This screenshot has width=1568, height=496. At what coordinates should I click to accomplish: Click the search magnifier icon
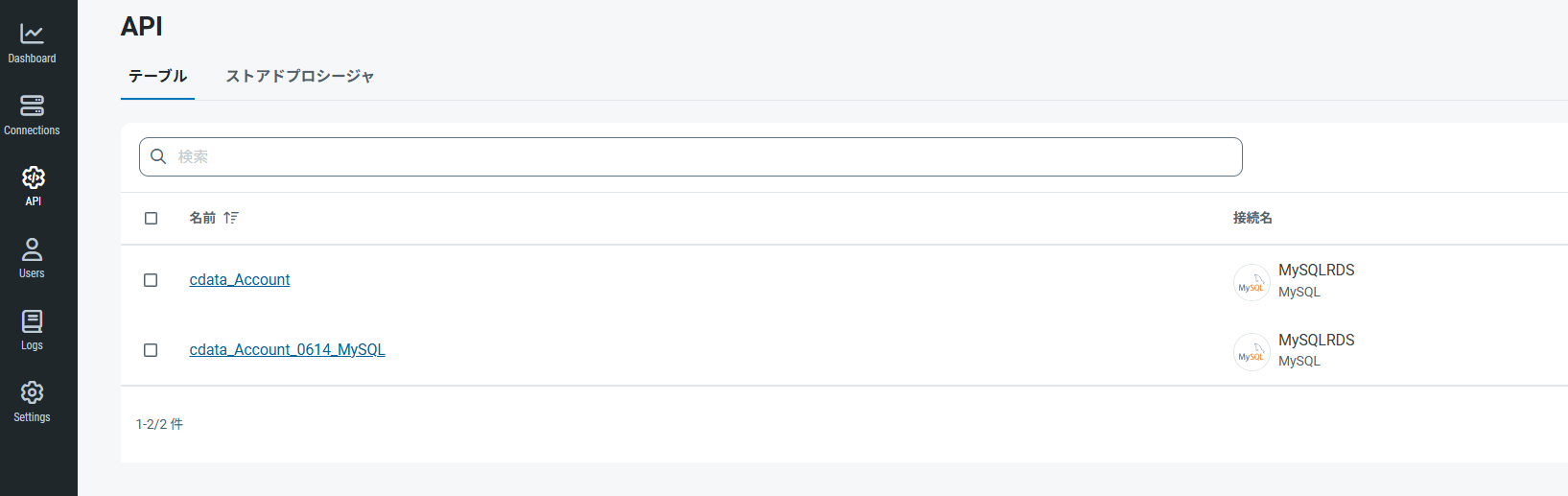coord(158,156)
